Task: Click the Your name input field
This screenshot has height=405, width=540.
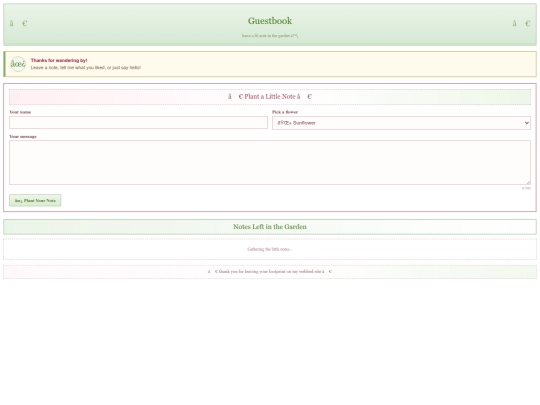Action: coord(138,123)
